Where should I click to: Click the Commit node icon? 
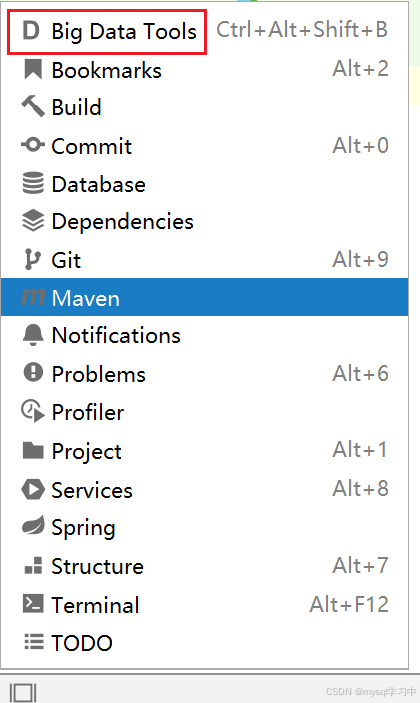[33, 145]
